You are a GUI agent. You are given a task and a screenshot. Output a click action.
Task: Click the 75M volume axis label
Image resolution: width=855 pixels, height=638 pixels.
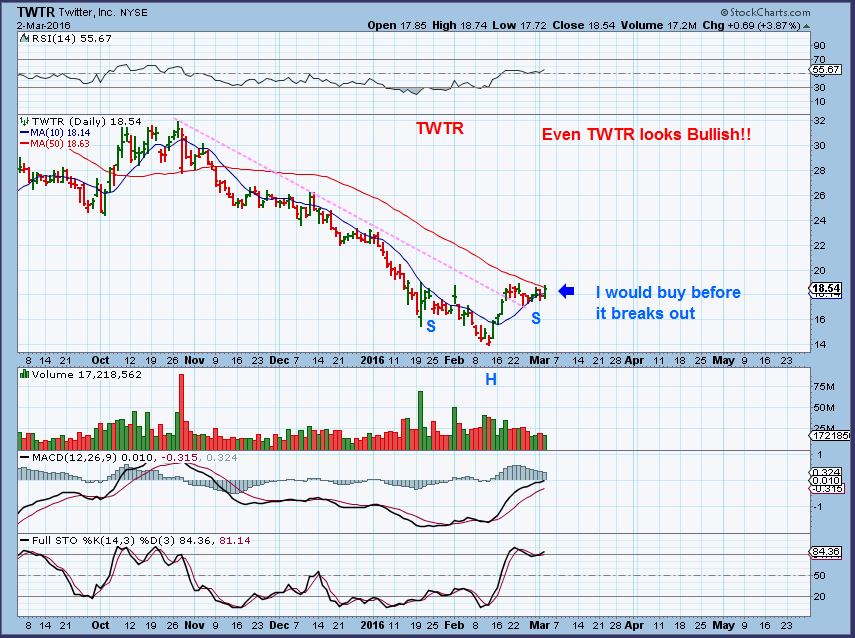(823, 387)
